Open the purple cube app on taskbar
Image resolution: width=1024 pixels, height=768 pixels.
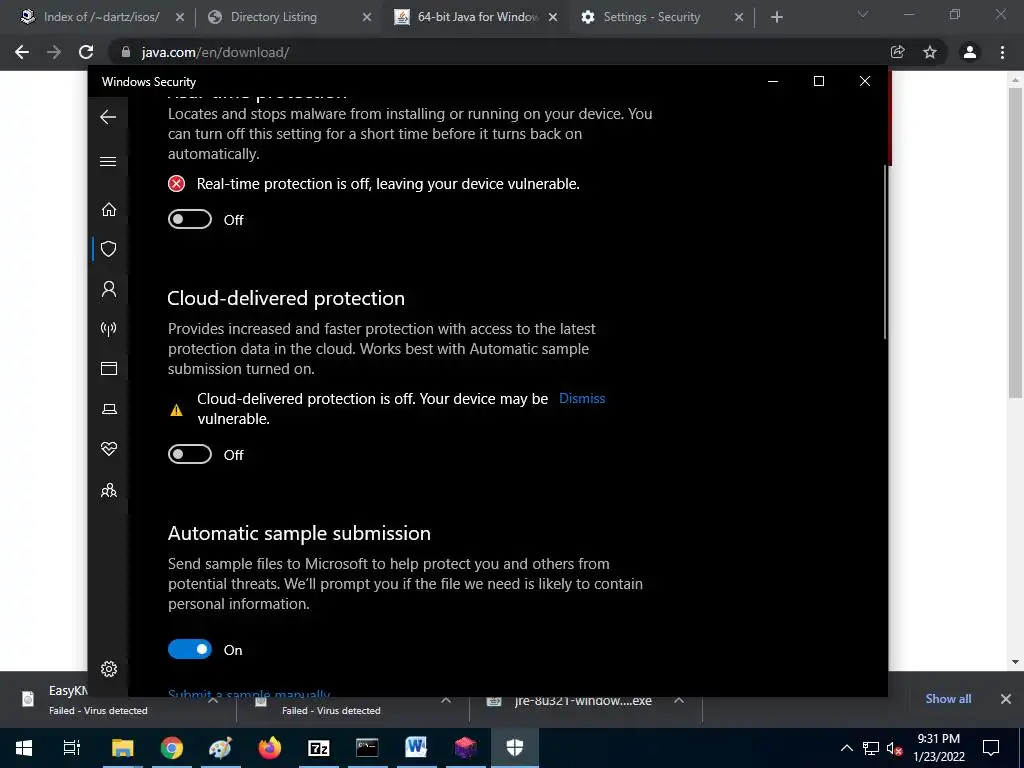point(465,748)
